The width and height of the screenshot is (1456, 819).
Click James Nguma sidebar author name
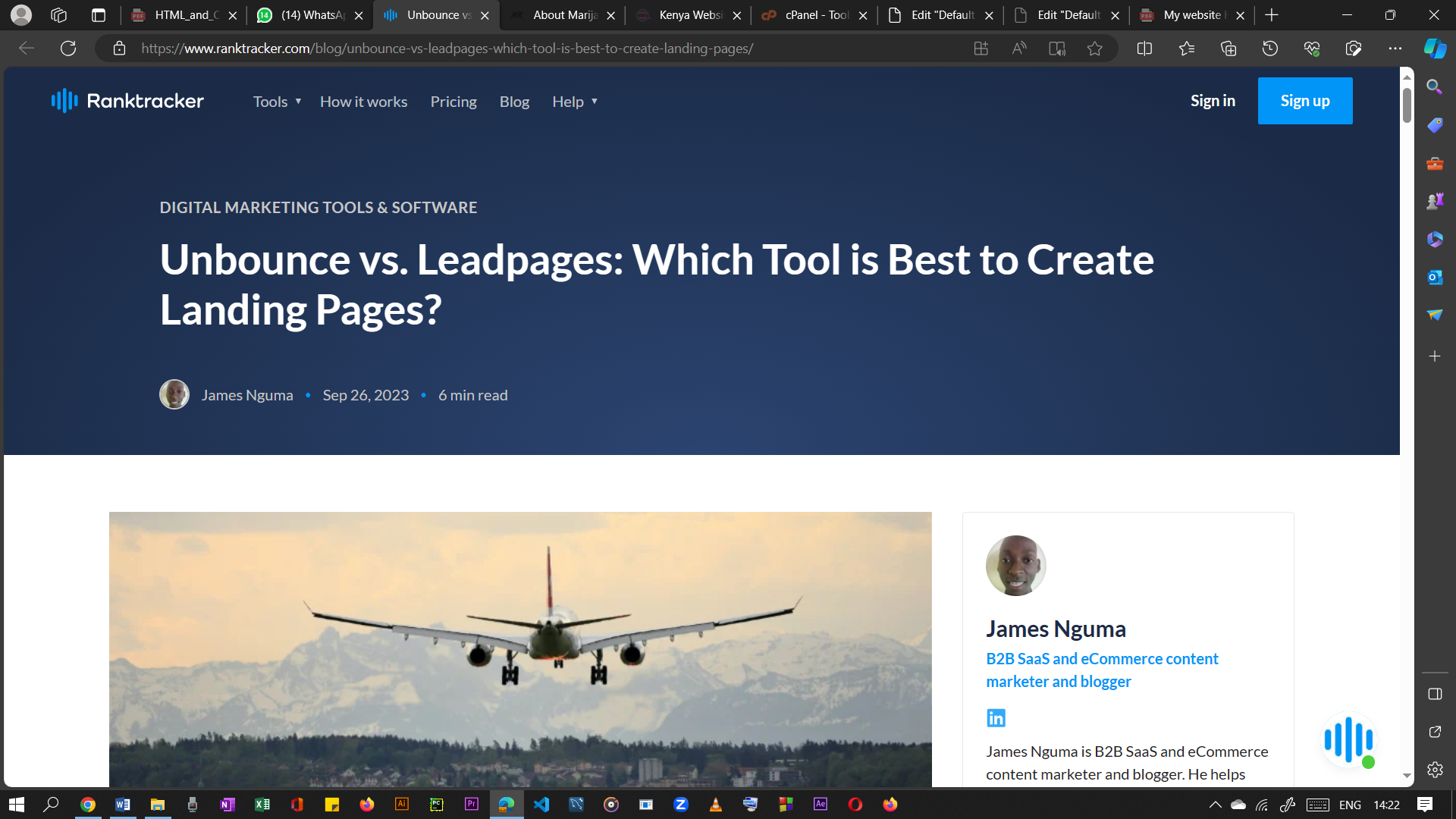point(1056,629)
